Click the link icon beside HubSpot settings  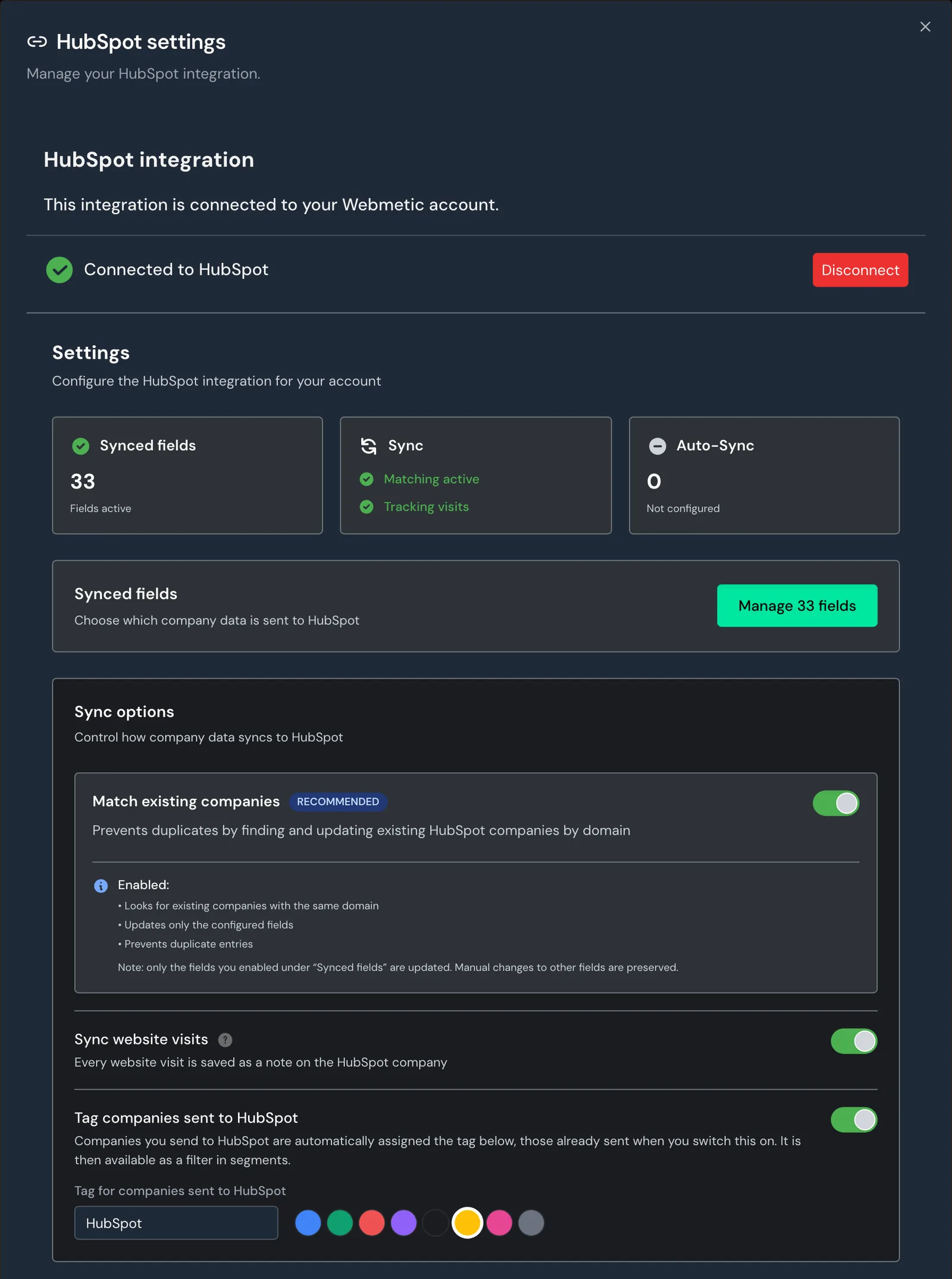click(x=37, y=42)
